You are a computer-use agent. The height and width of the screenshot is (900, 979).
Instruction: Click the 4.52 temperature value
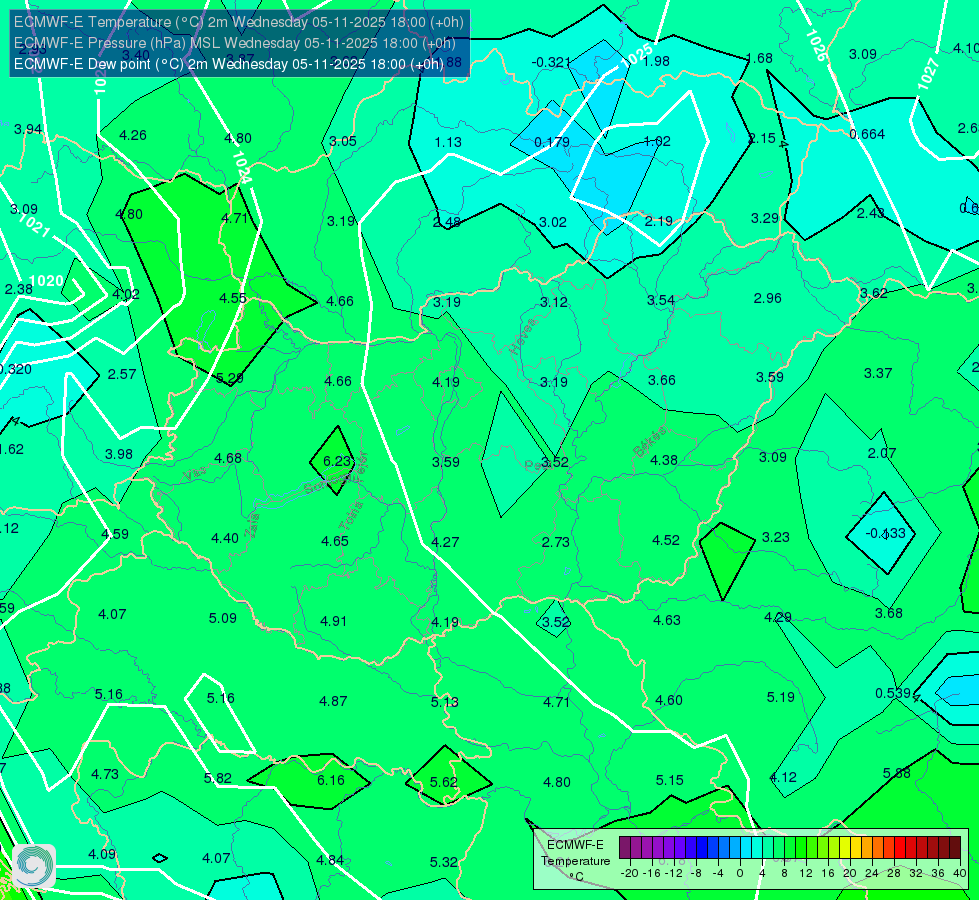tap(666, 540)
